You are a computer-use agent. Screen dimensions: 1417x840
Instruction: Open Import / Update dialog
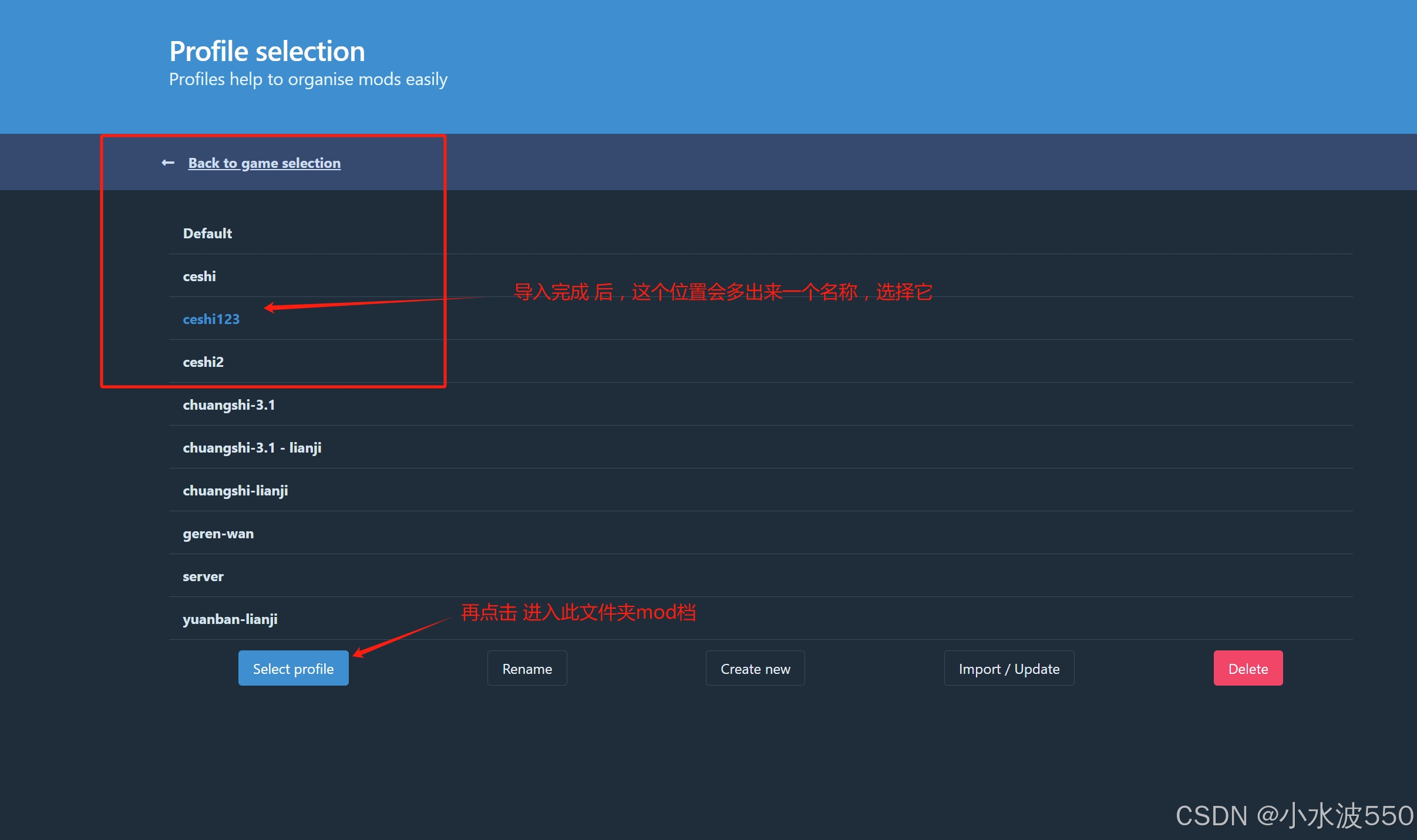1008,668
